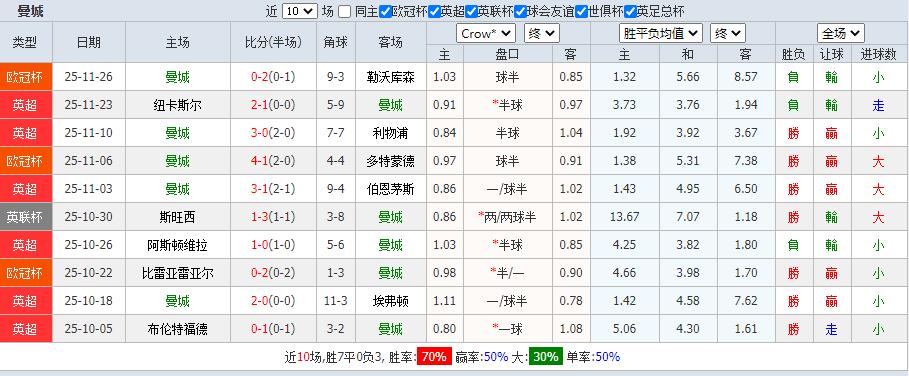Click the 11-3 corner count

(x=336, y=301)
